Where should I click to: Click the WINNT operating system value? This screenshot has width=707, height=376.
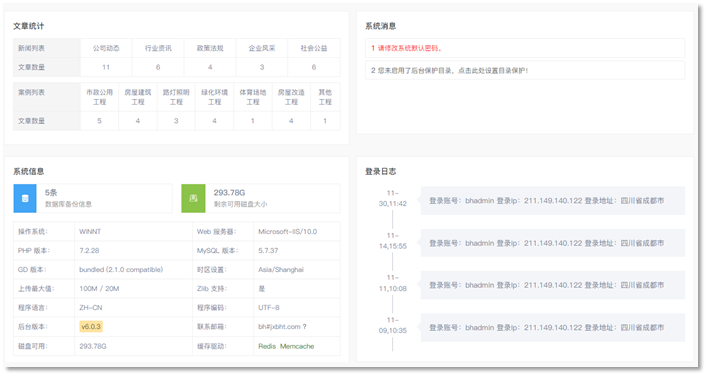[90, 231]
